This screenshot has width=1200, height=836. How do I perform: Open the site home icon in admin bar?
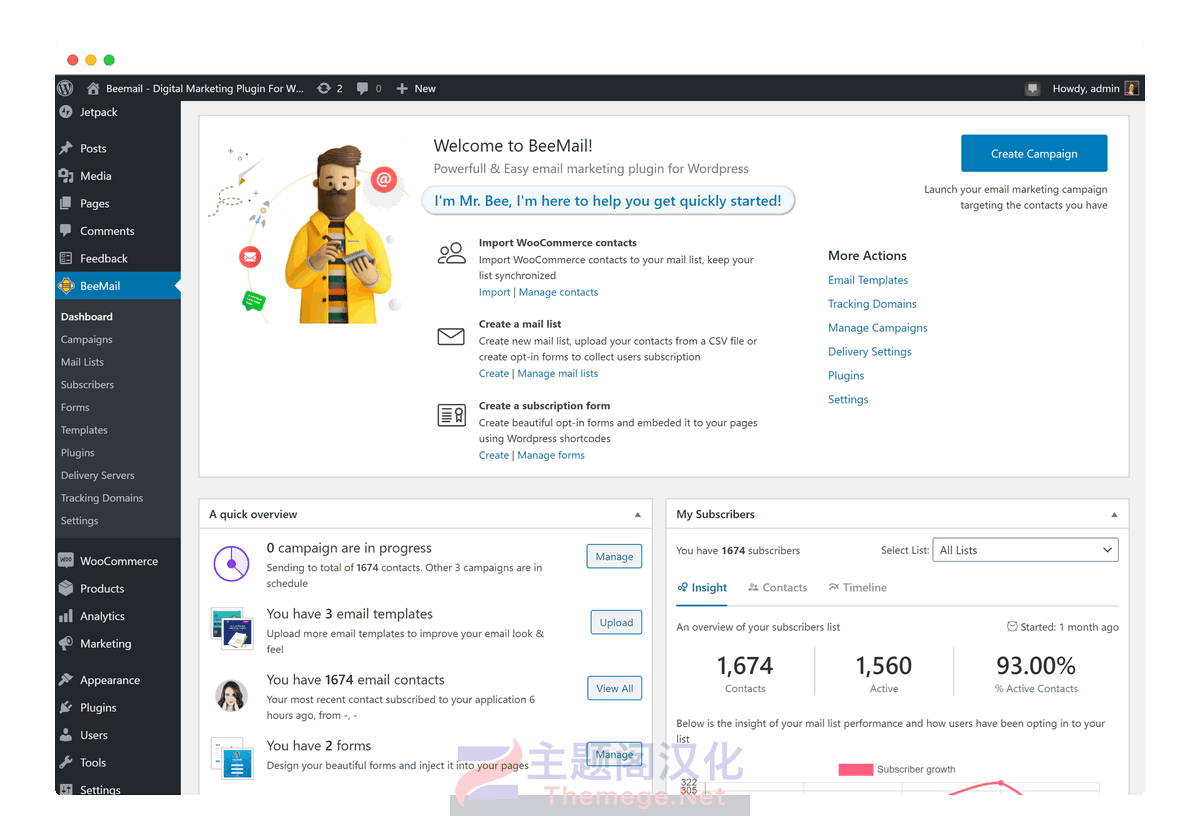[93, 88]
